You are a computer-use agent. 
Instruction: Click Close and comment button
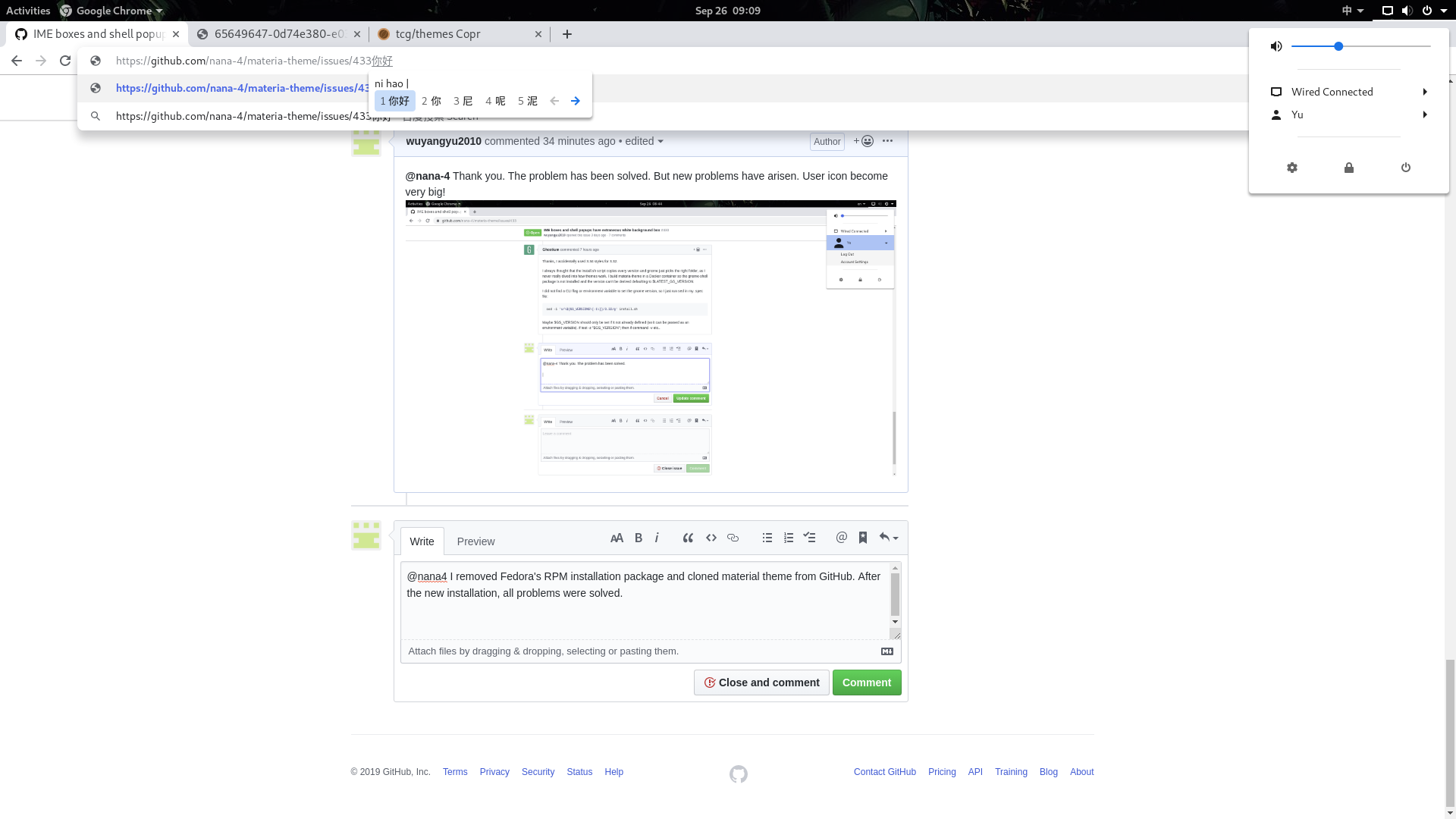[761, 682]
